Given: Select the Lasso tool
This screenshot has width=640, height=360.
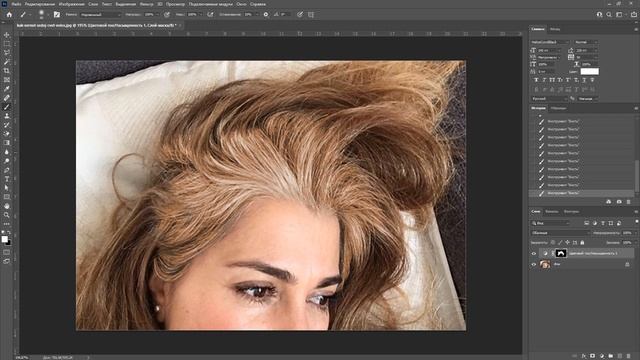Looking at the screenshot, I should (7, 53).
